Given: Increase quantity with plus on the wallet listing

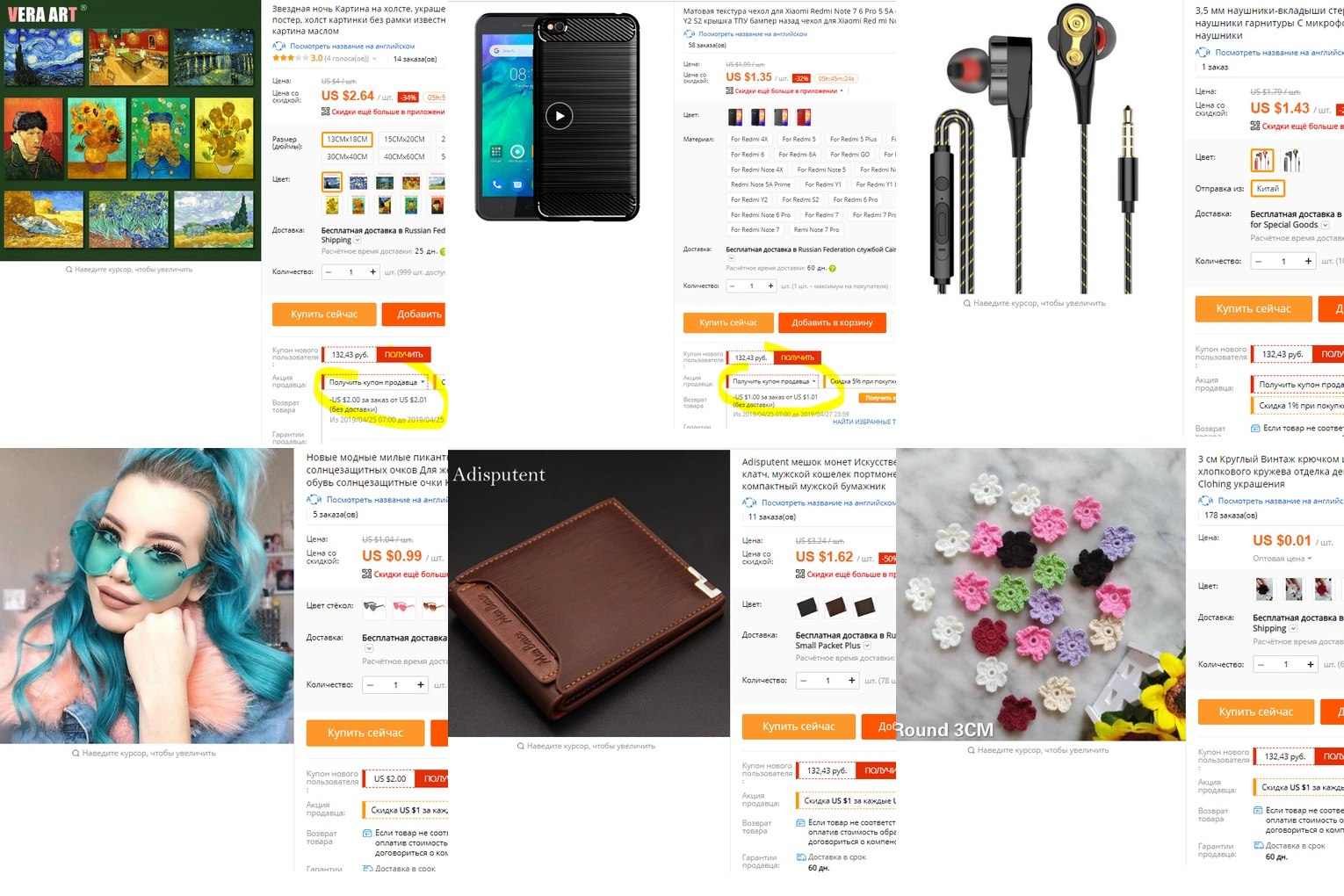Looking at the screenshot, I should tap(851, 681).
